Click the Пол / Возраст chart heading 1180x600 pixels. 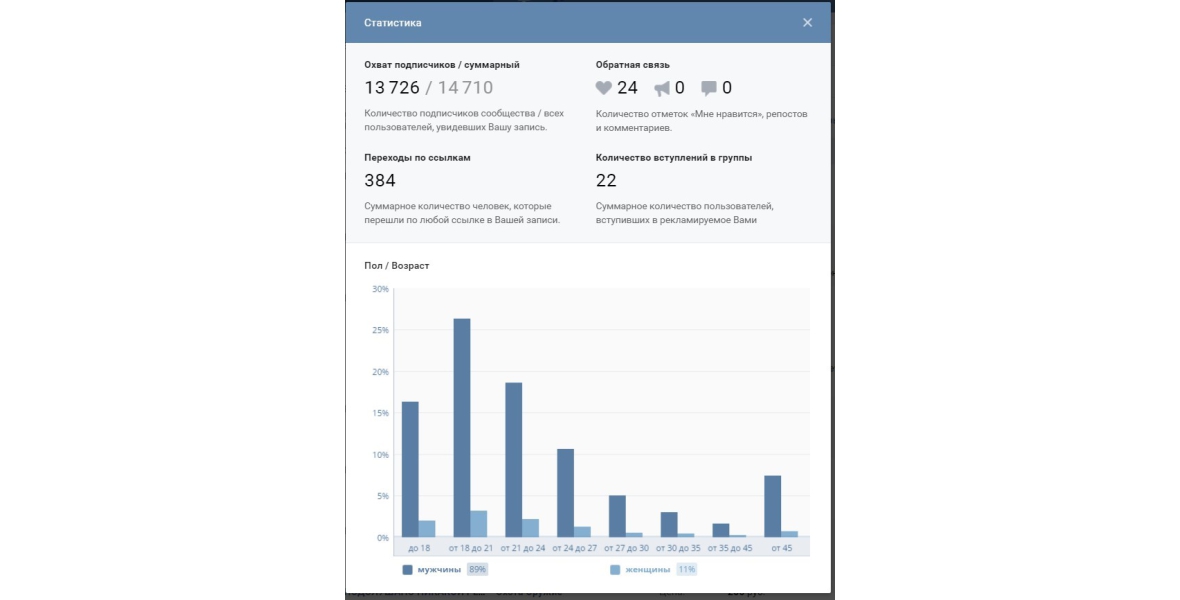point(397,266)
